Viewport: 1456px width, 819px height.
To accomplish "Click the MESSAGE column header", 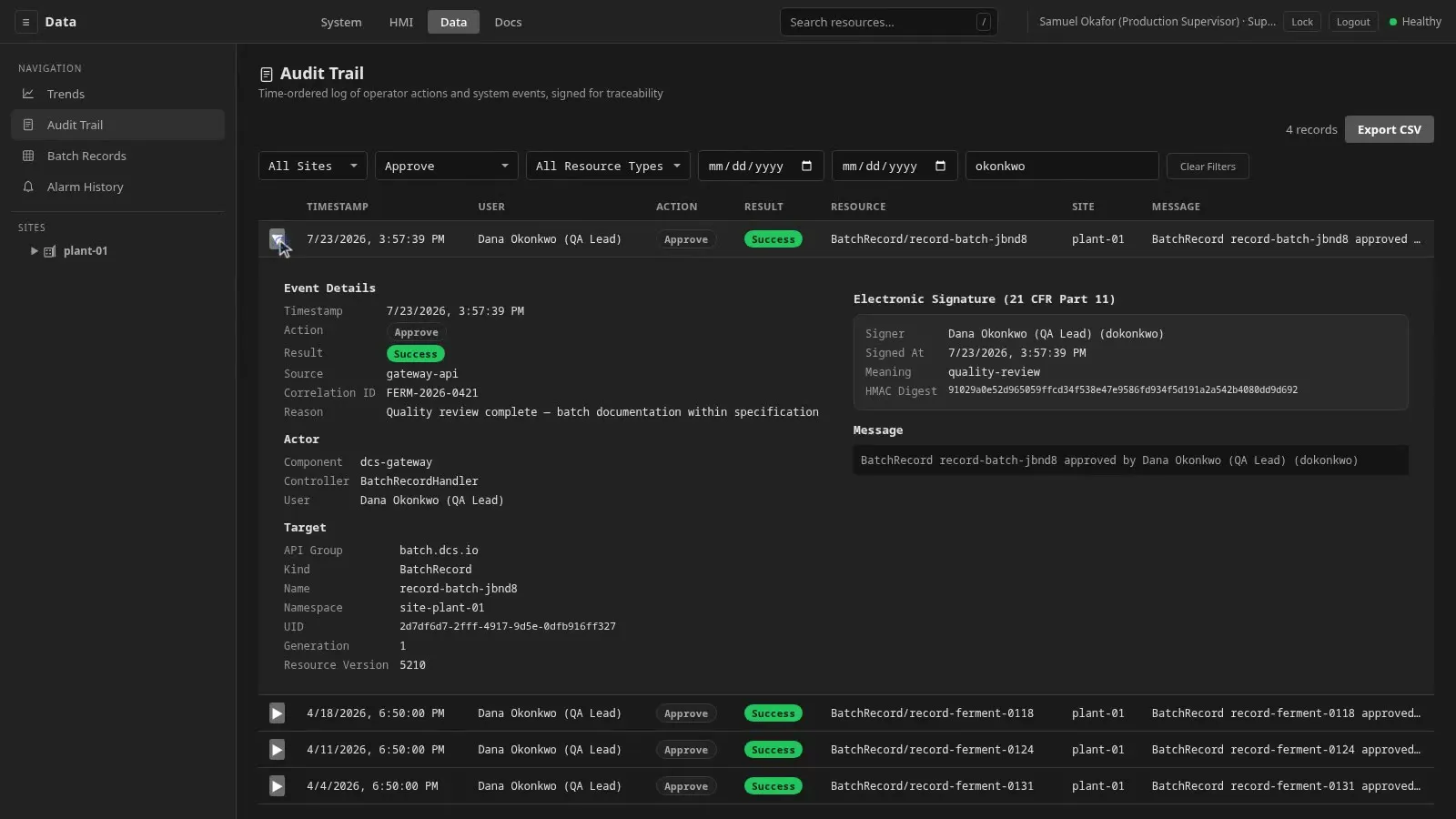I will pyautogui.click(x=1176, y=207).
